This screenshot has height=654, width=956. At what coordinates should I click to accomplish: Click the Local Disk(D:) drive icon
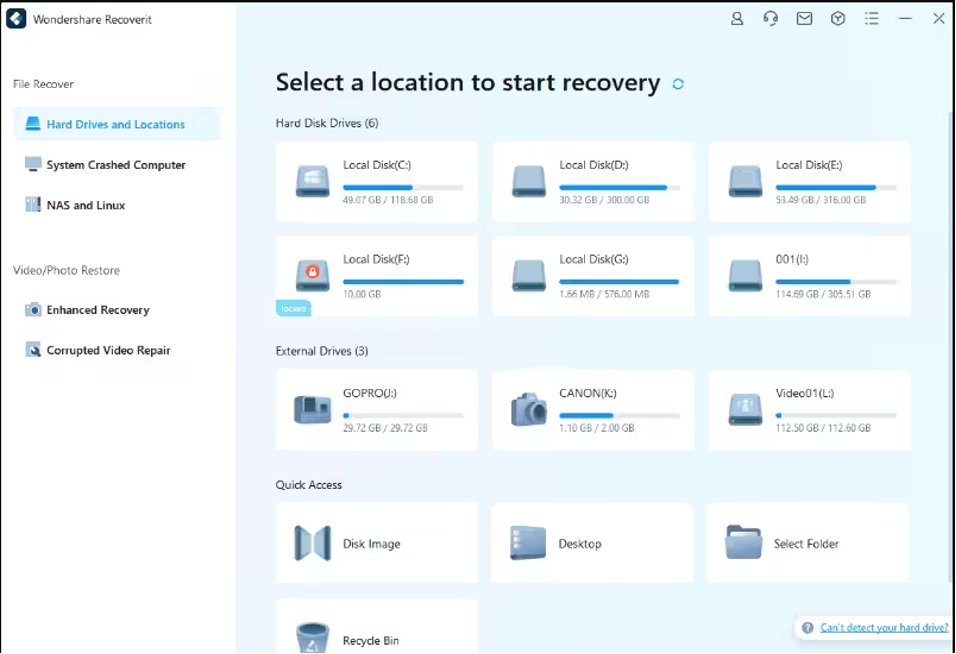coord(529,182)
